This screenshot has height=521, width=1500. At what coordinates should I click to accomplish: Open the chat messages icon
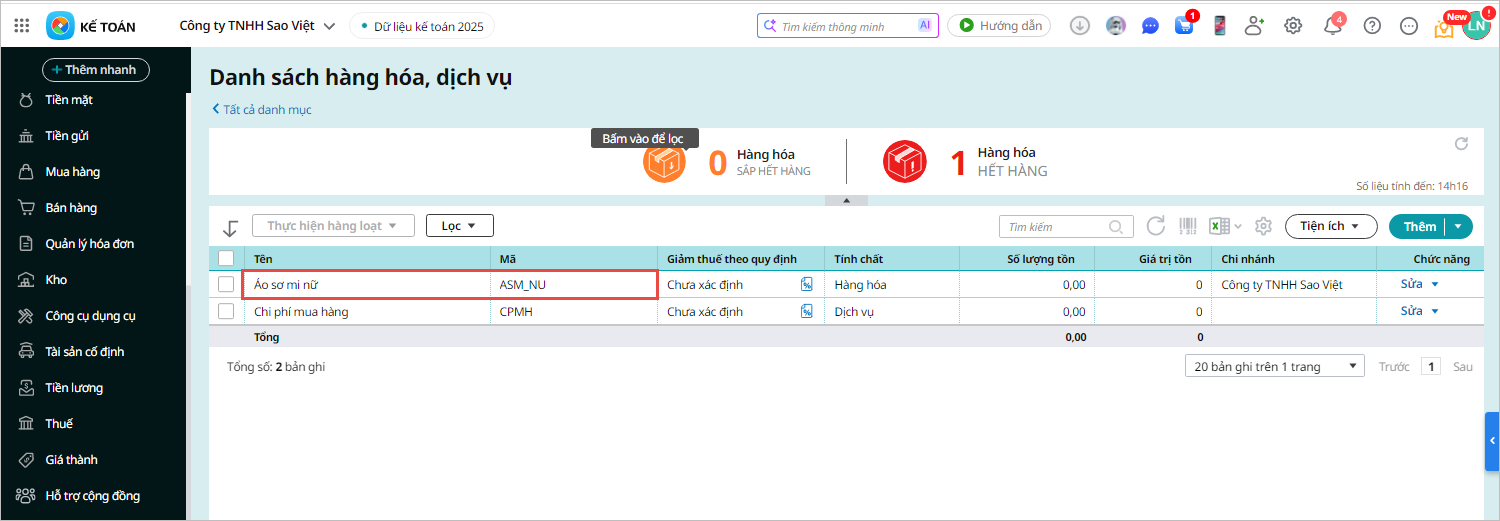(1150, 26)
